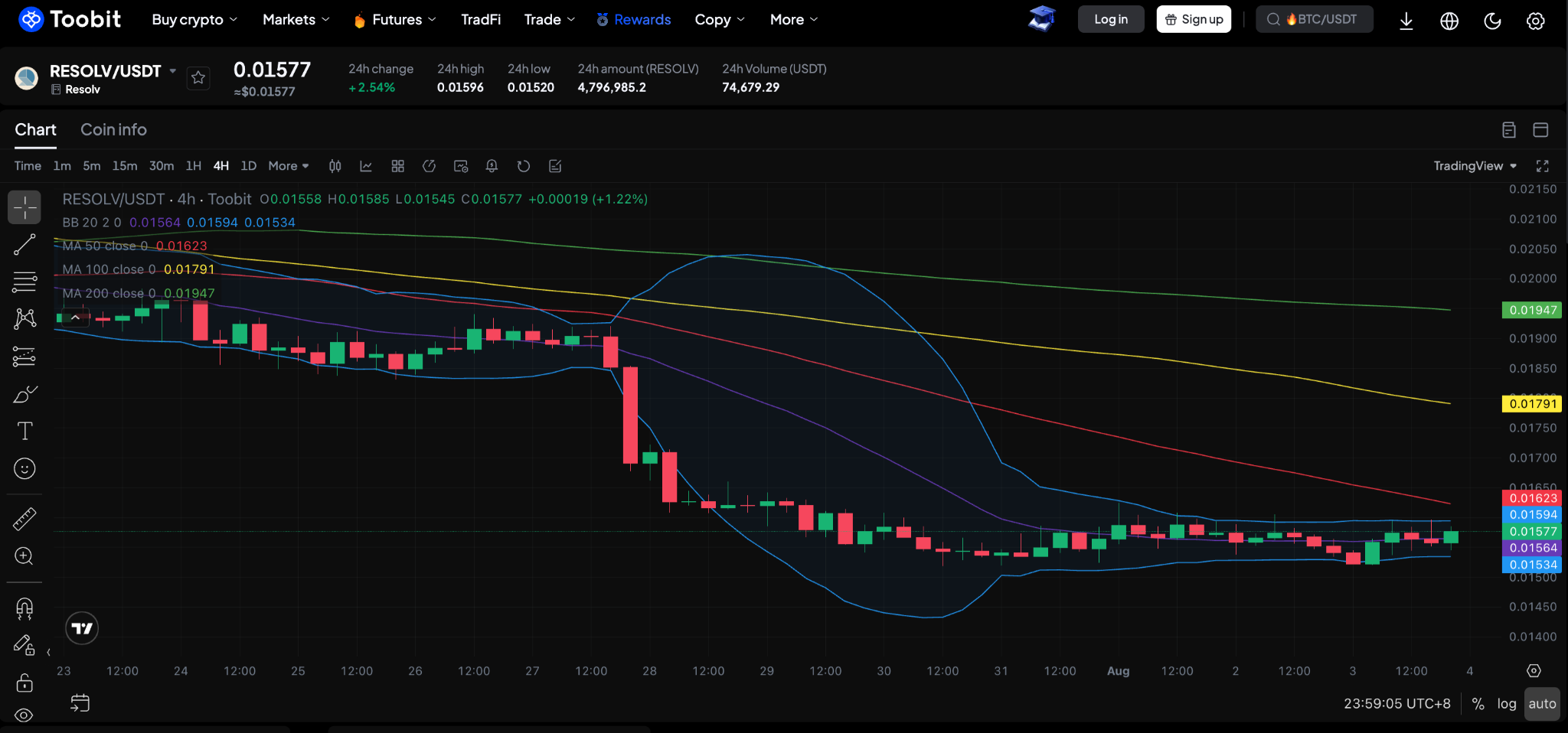Open the TradingView chart type dropdown

[1475, 166]
